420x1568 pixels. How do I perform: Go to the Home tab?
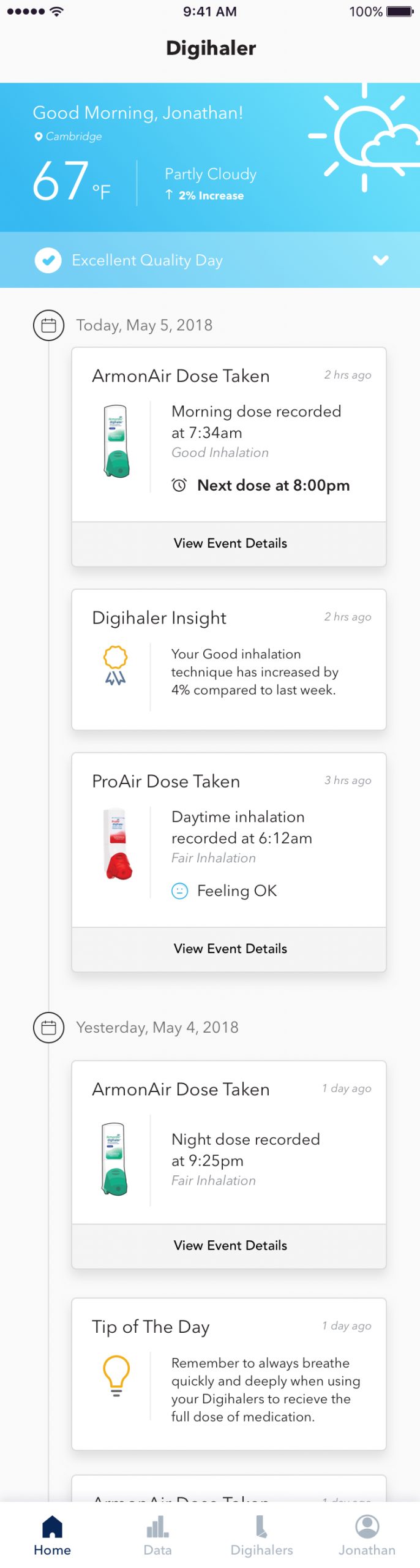(x=52, y=1536)
